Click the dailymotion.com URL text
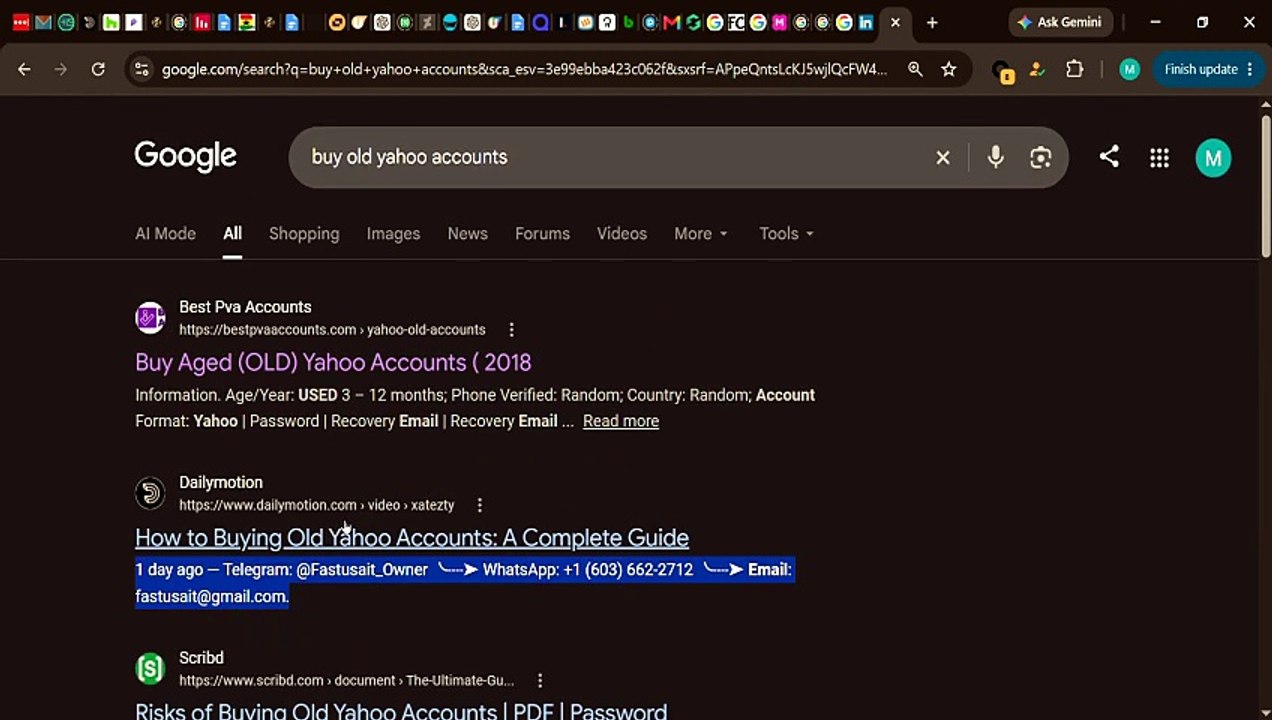Screen dimensions: 1272x720 coord(316,505)
